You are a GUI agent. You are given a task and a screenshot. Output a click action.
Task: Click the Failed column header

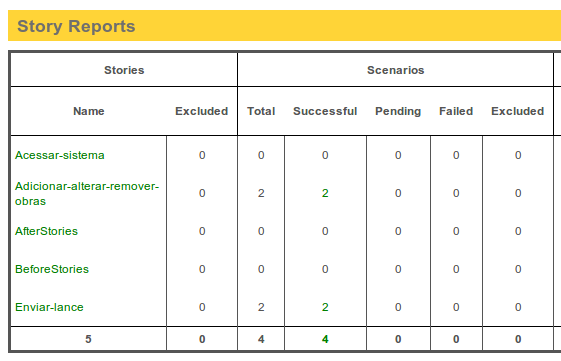pos(456,111)
